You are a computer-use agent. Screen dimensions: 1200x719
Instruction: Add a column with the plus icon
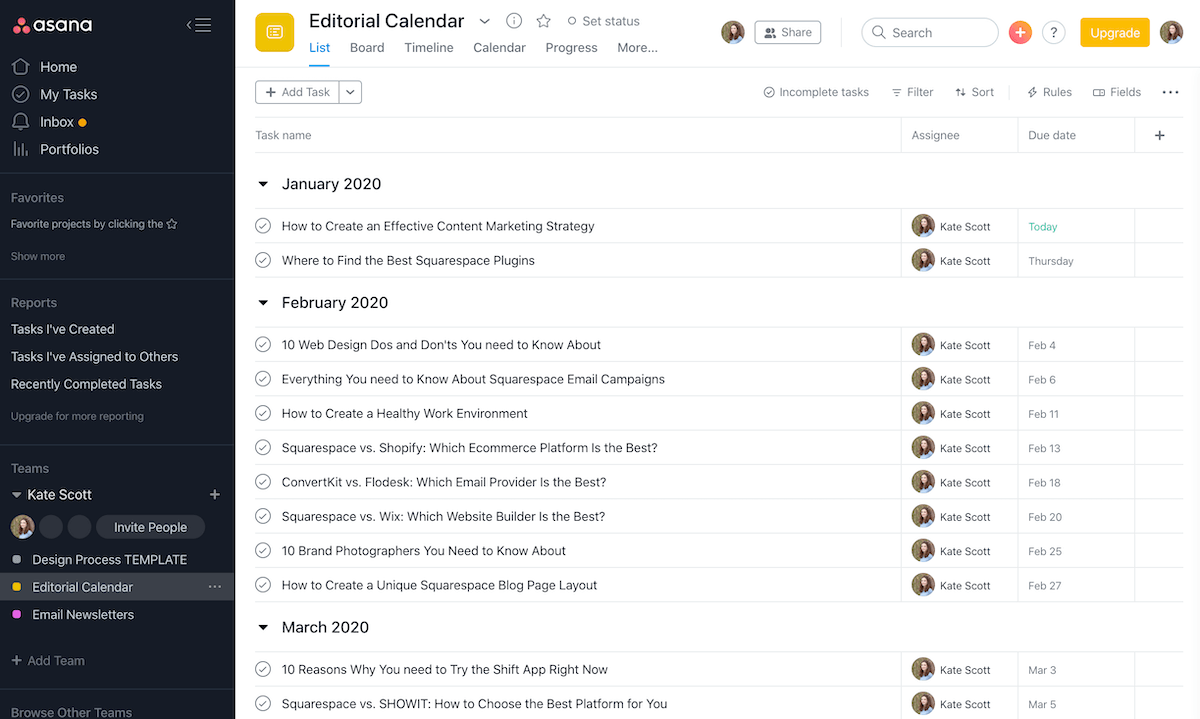1160,135
